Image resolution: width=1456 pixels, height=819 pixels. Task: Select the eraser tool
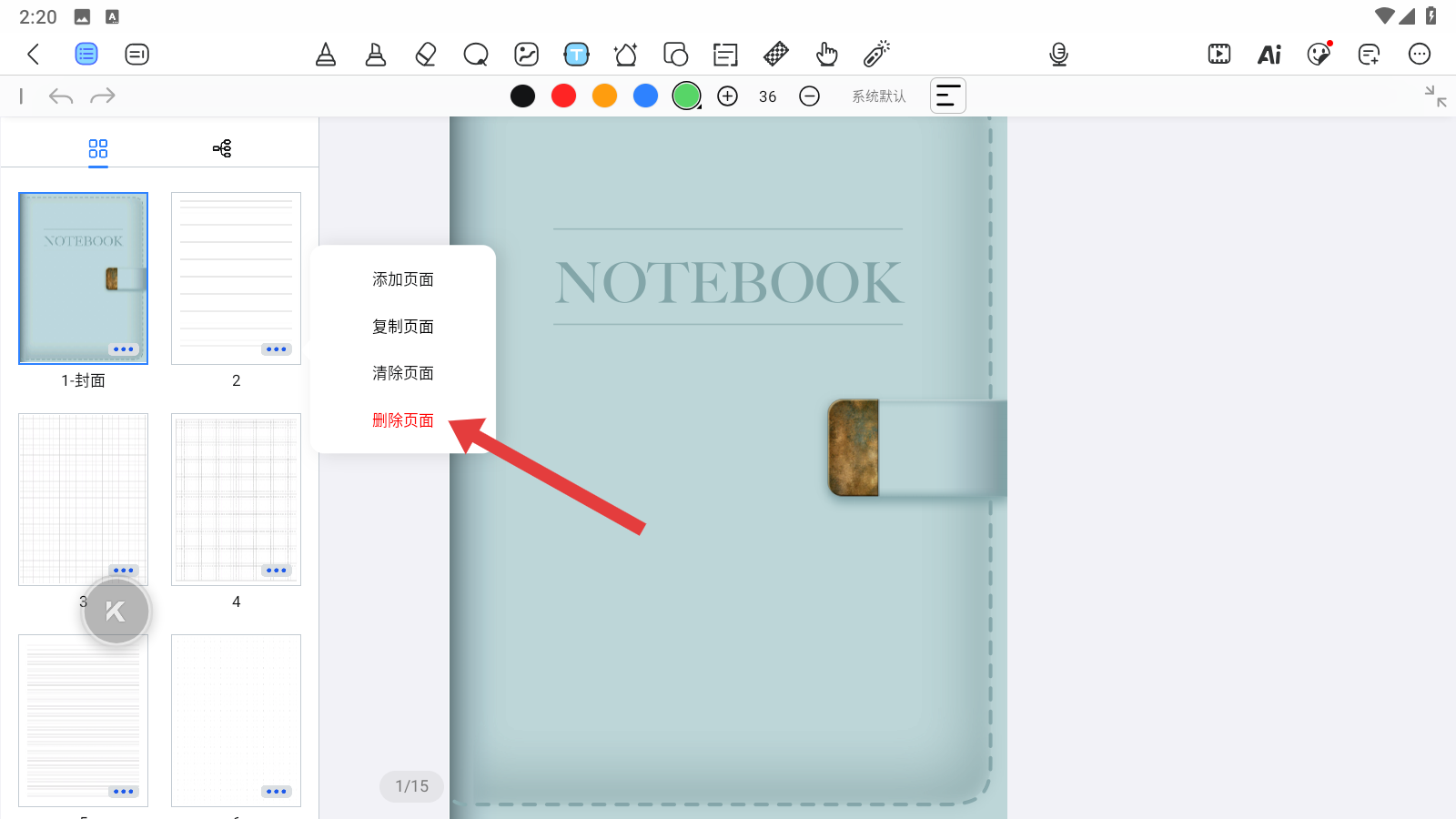click(x=425, y=55)
